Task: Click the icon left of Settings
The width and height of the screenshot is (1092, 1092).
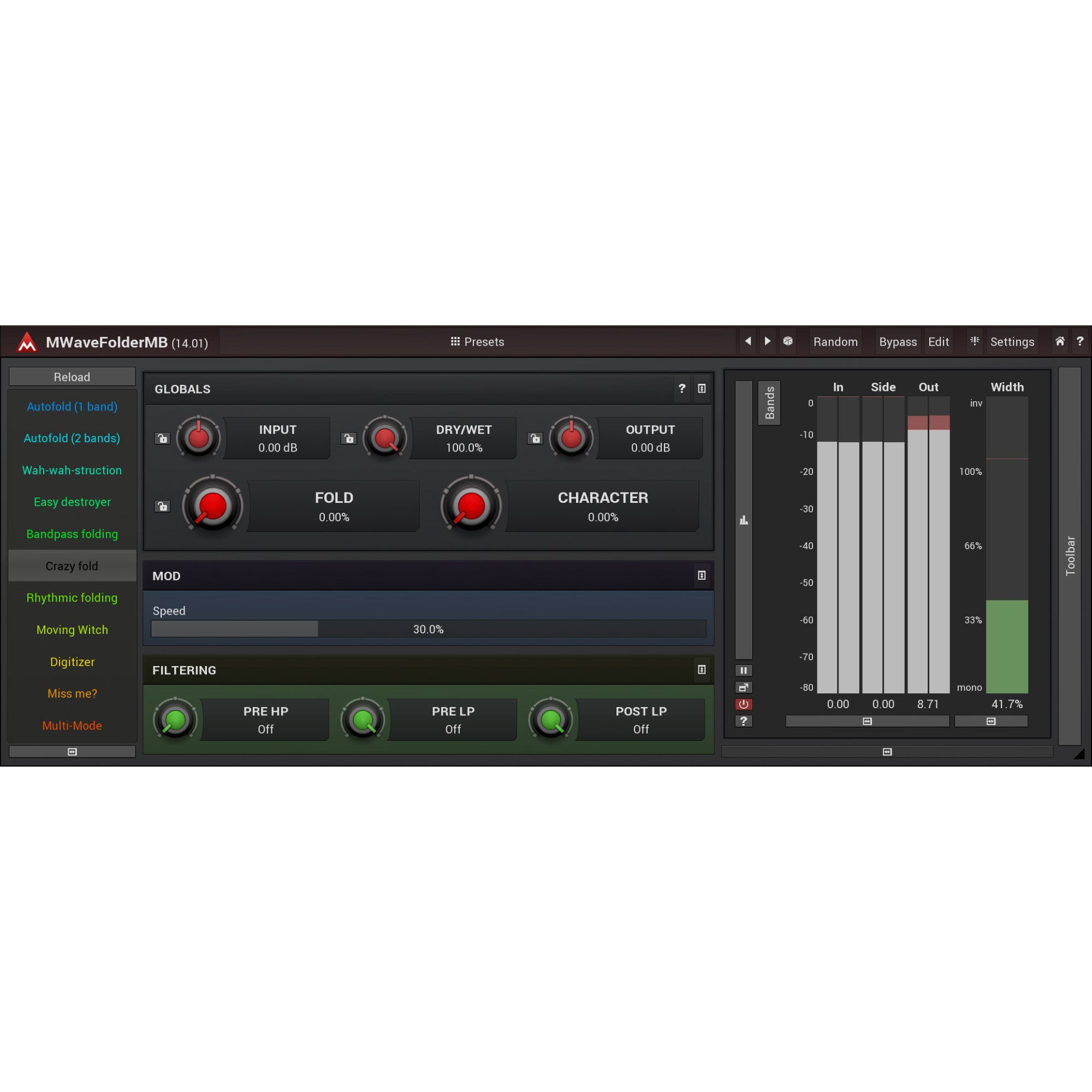Action: click(x=975, y=341)
